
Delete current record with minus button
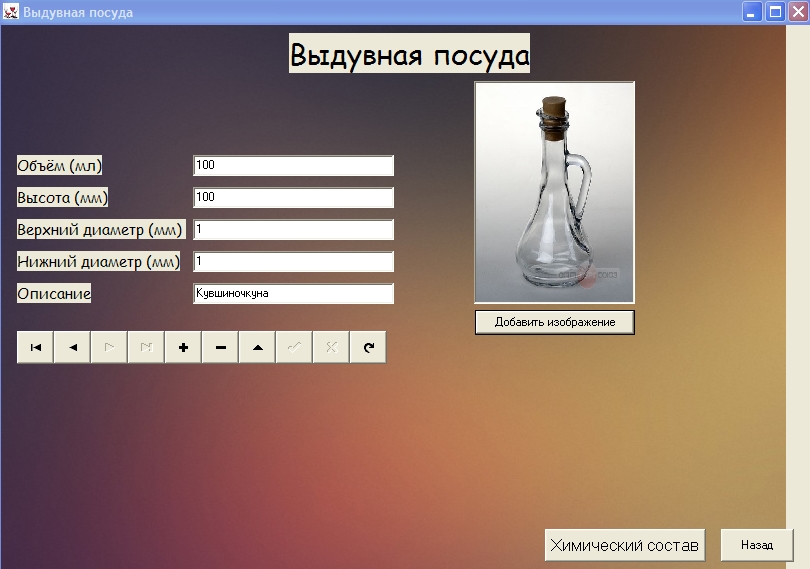[x=220, y=347]
